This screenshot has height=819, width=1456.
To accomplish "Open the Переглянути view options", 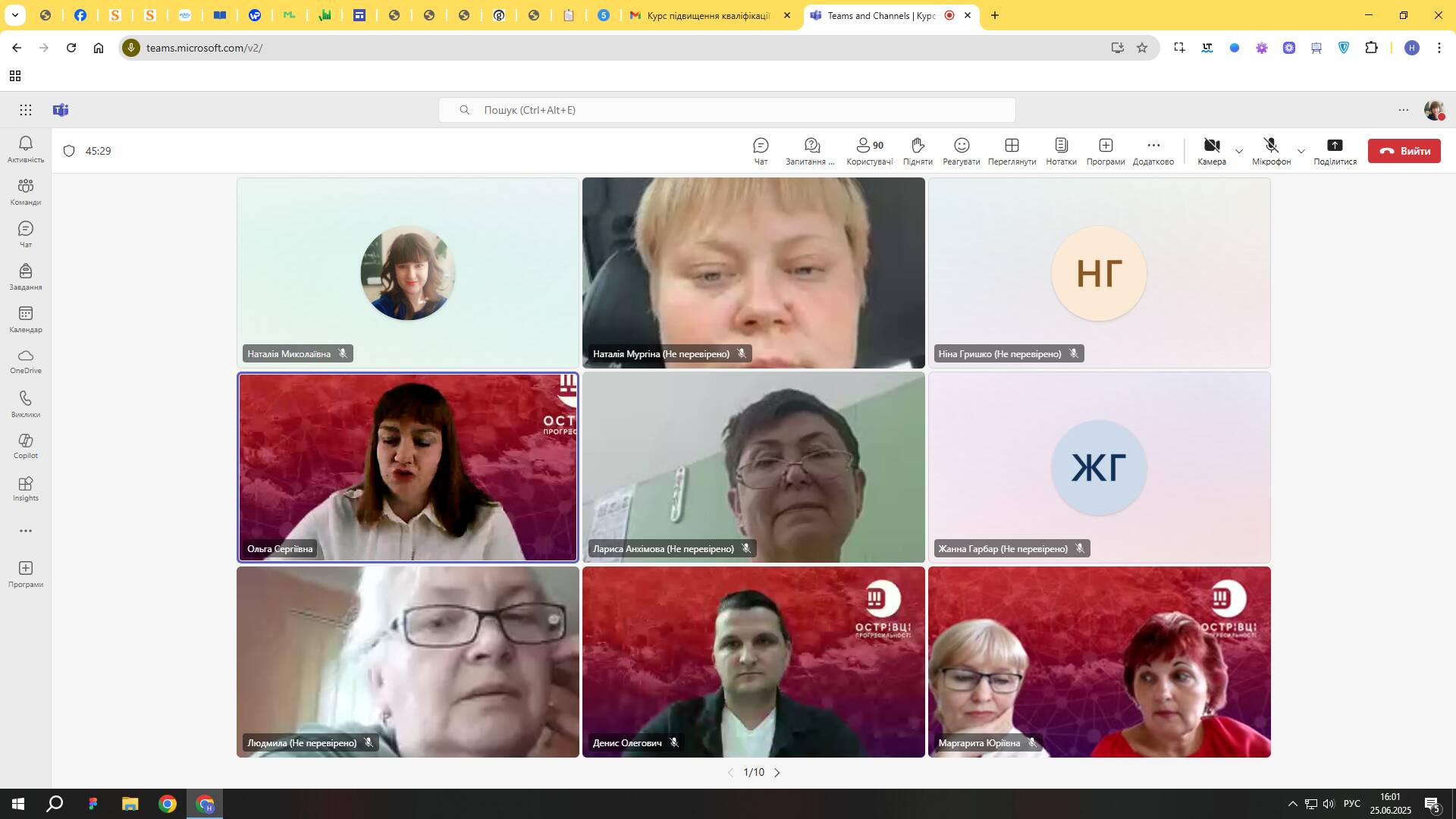I will point(1012,151).
